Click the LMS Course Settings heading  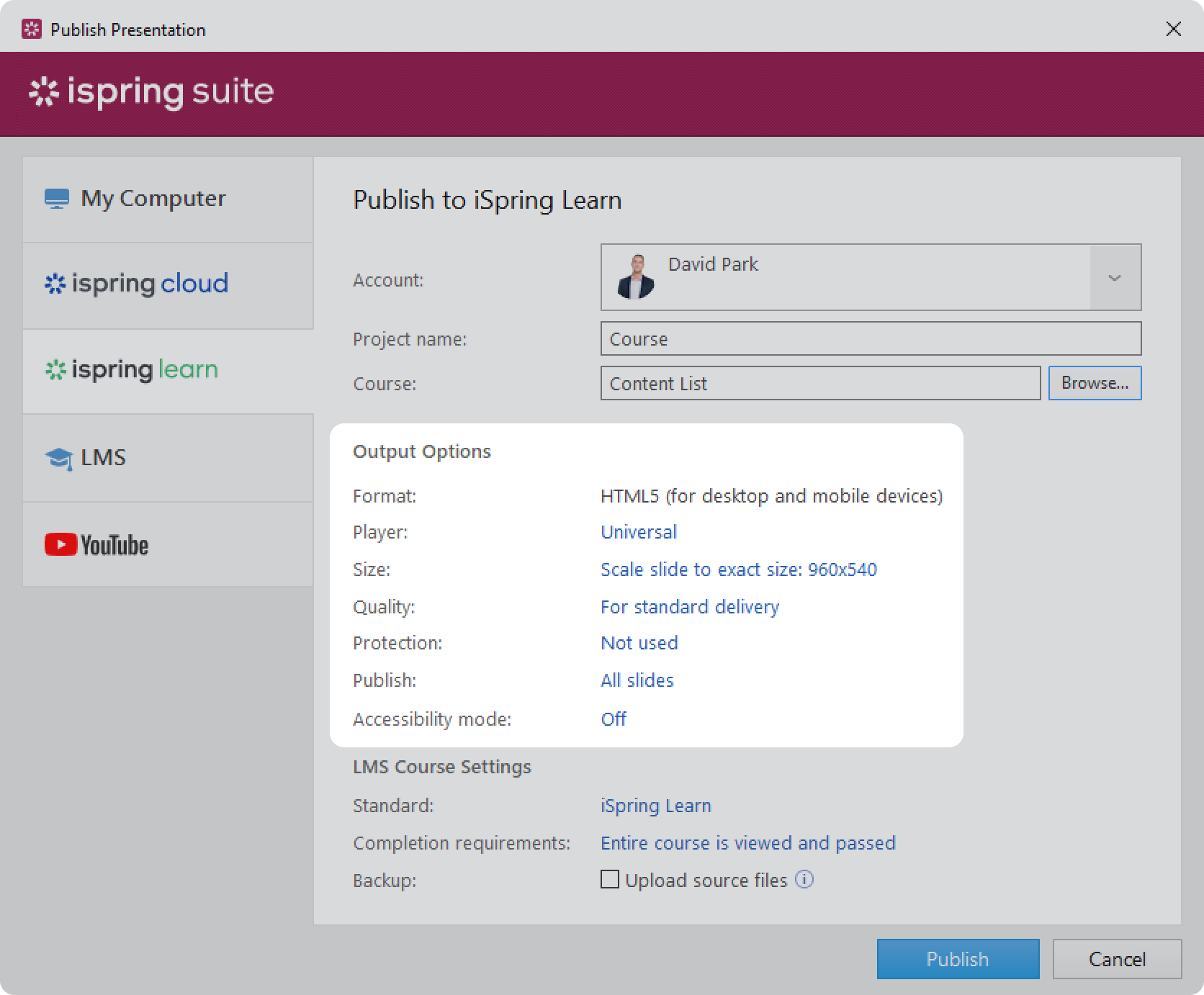pos(442,767)
